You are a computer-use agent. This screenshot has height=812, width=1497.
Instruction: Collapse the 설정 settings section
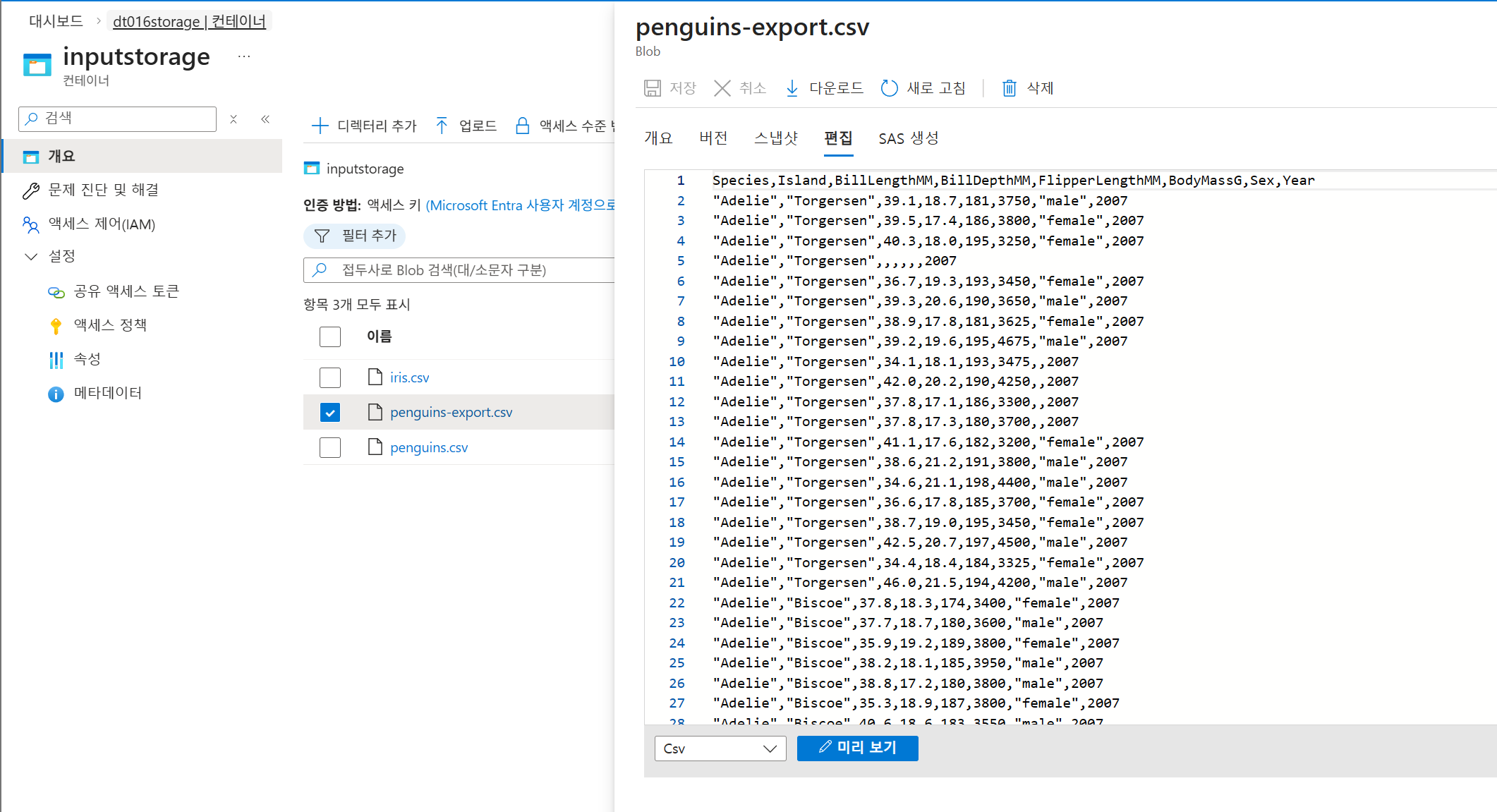[31, 256]
